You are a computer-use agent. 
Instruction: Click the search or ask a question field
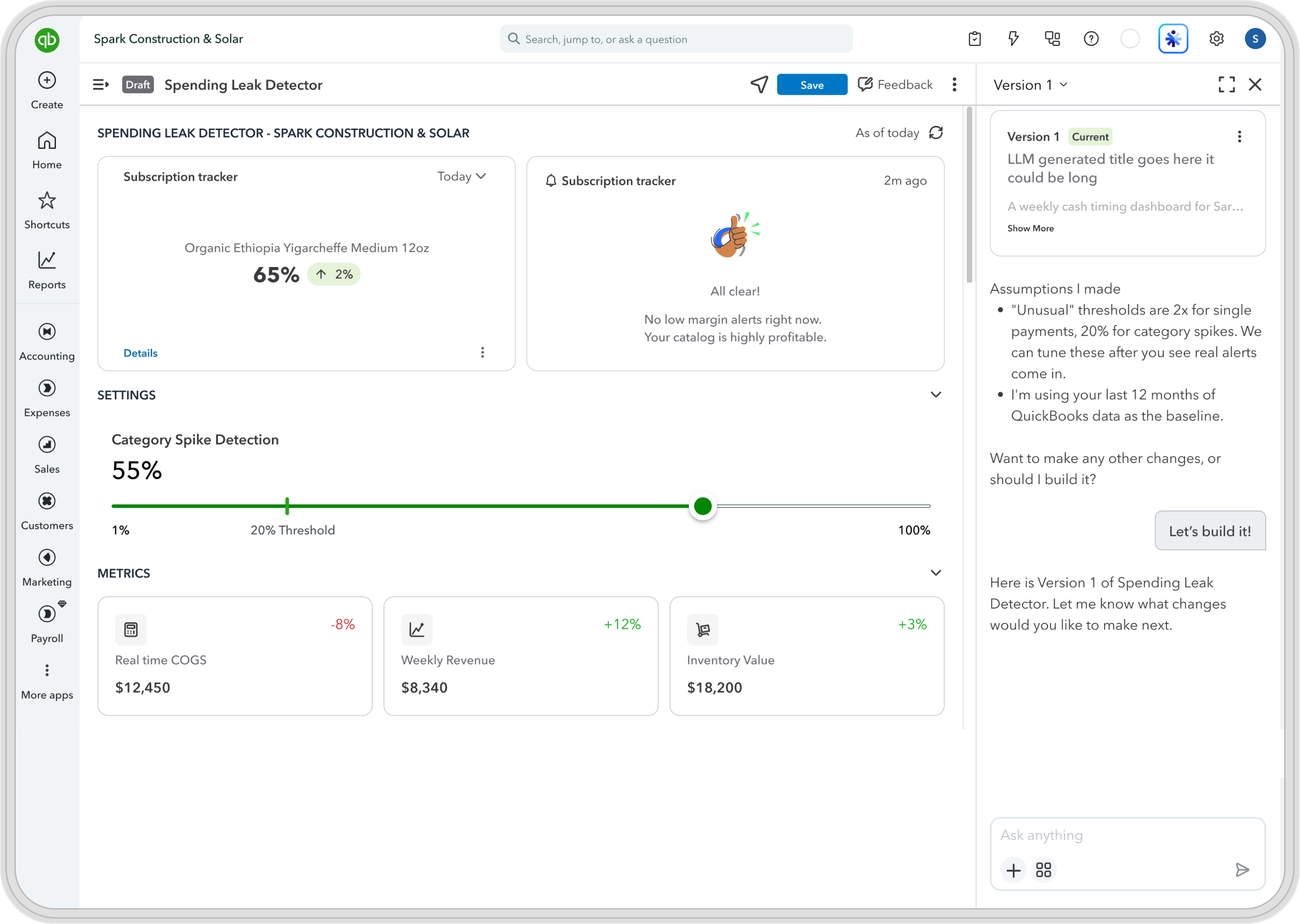pyautogui.click(x=676, y=39)
